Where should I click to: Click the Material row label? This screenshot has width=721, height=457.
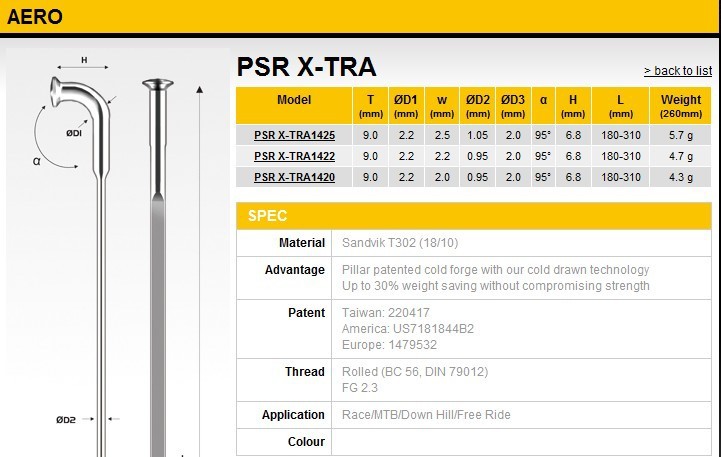point(302,243)
